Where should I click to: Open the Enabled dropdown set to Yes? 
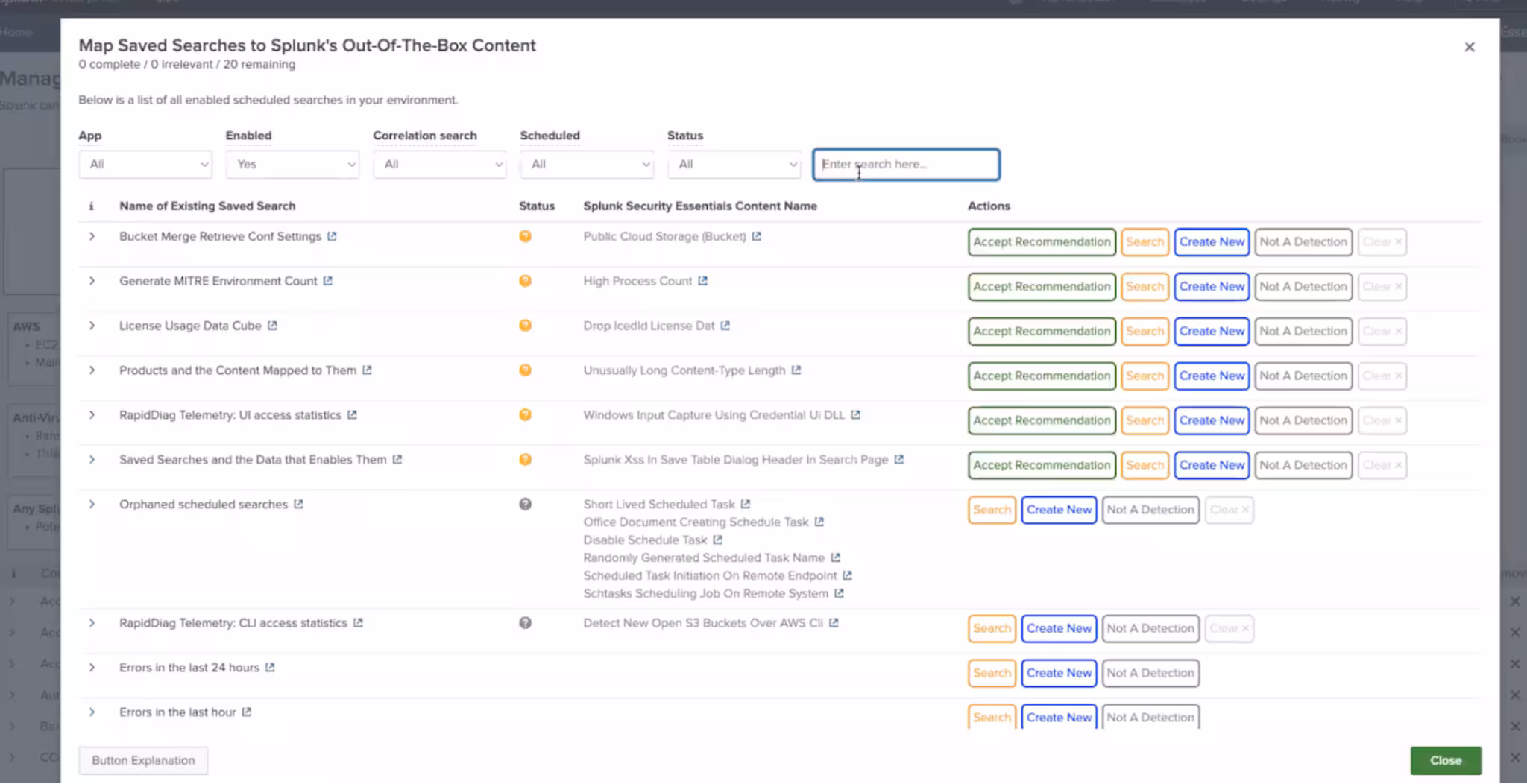(x=292, y=165)
